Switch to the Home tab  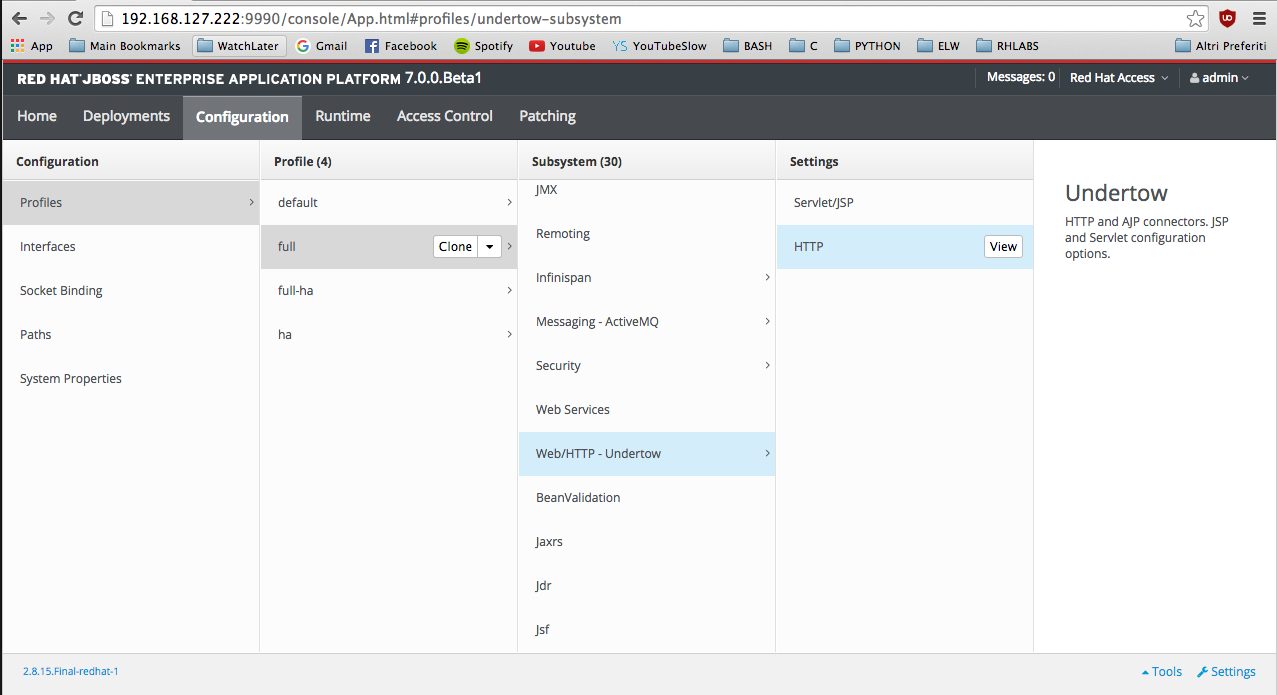pyautogui.click(x=37, y=116)
